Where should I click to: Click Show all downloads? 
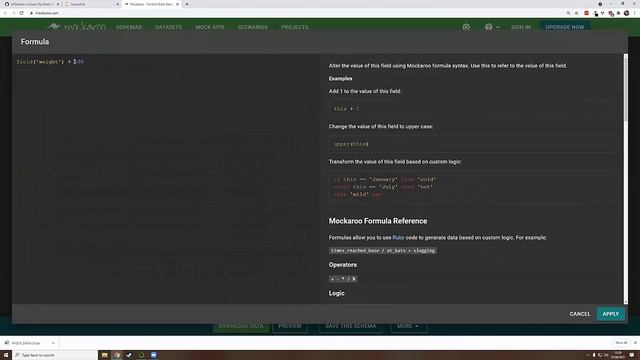pyautogui.click(x=621, y=343)
